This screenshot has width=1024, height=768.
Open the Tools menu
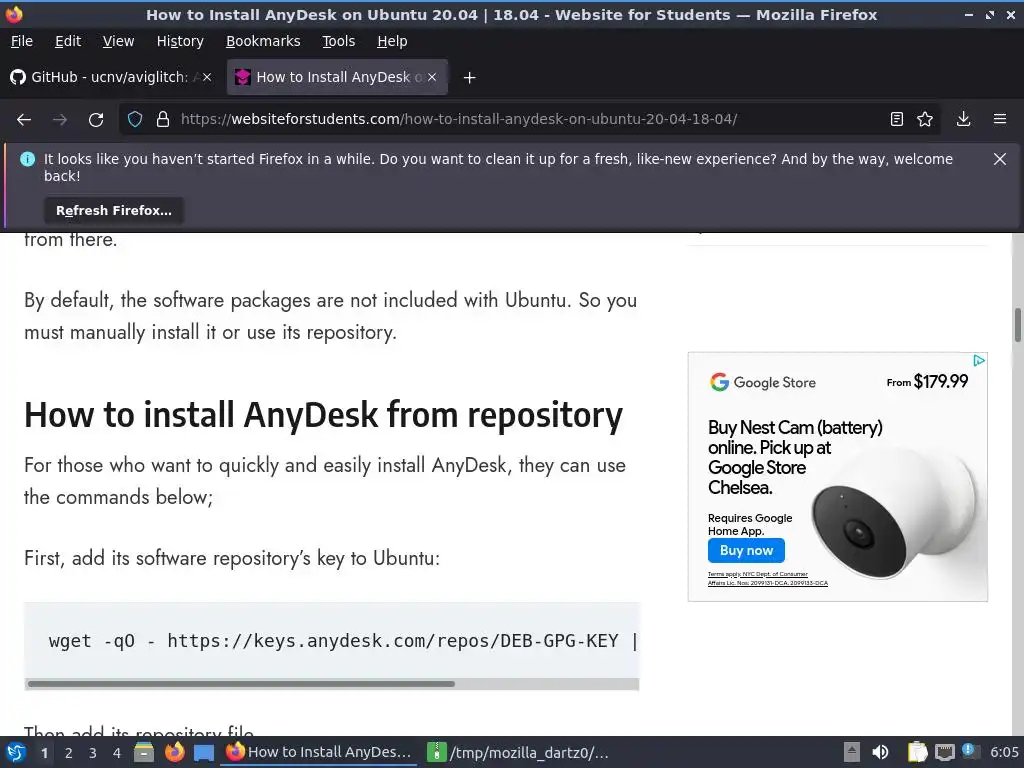click(x=338, y=41)
